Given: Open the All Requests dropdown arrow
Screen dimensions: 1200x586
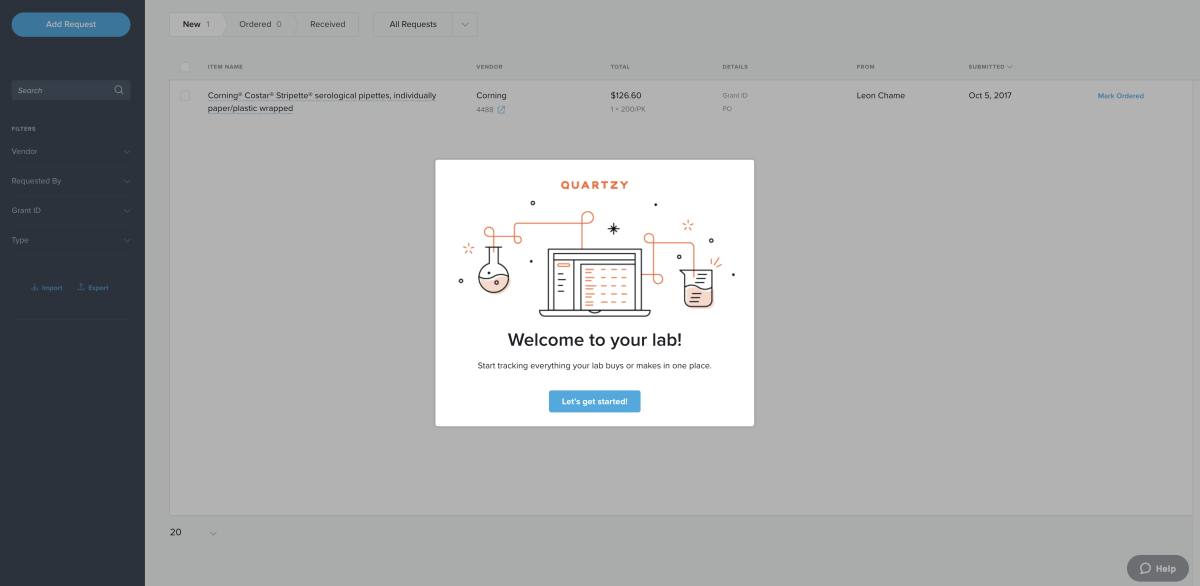Looking at the screenshot, I should point(465,24).
